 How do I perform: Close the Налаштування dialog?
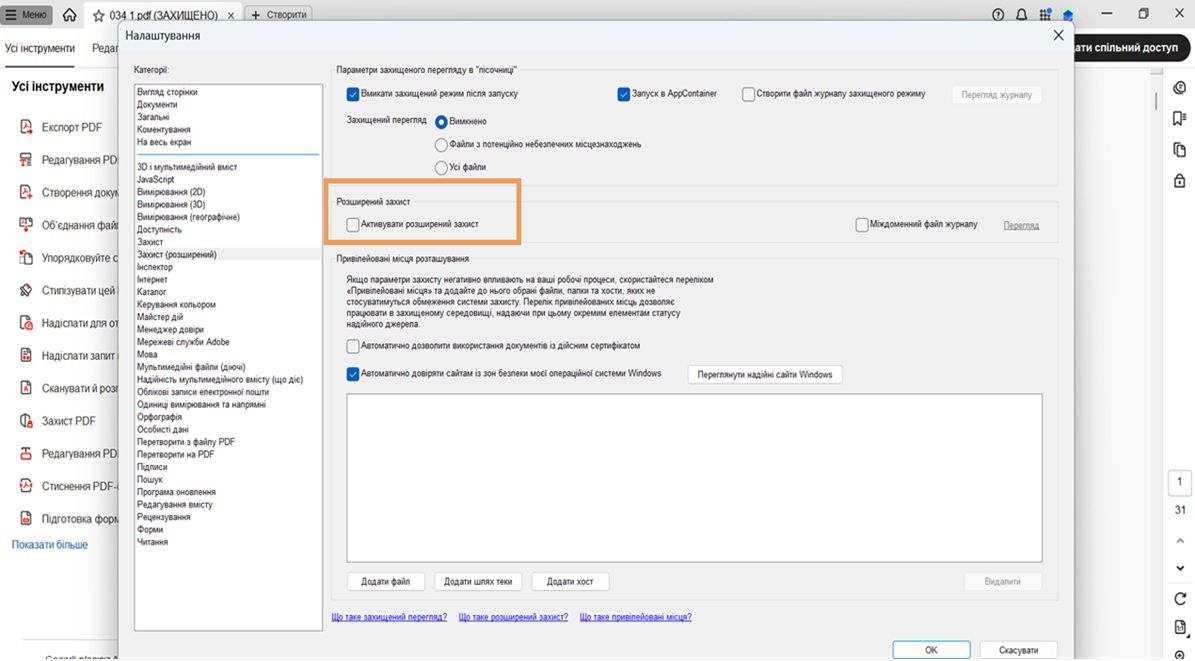[x=1058, y=35]
